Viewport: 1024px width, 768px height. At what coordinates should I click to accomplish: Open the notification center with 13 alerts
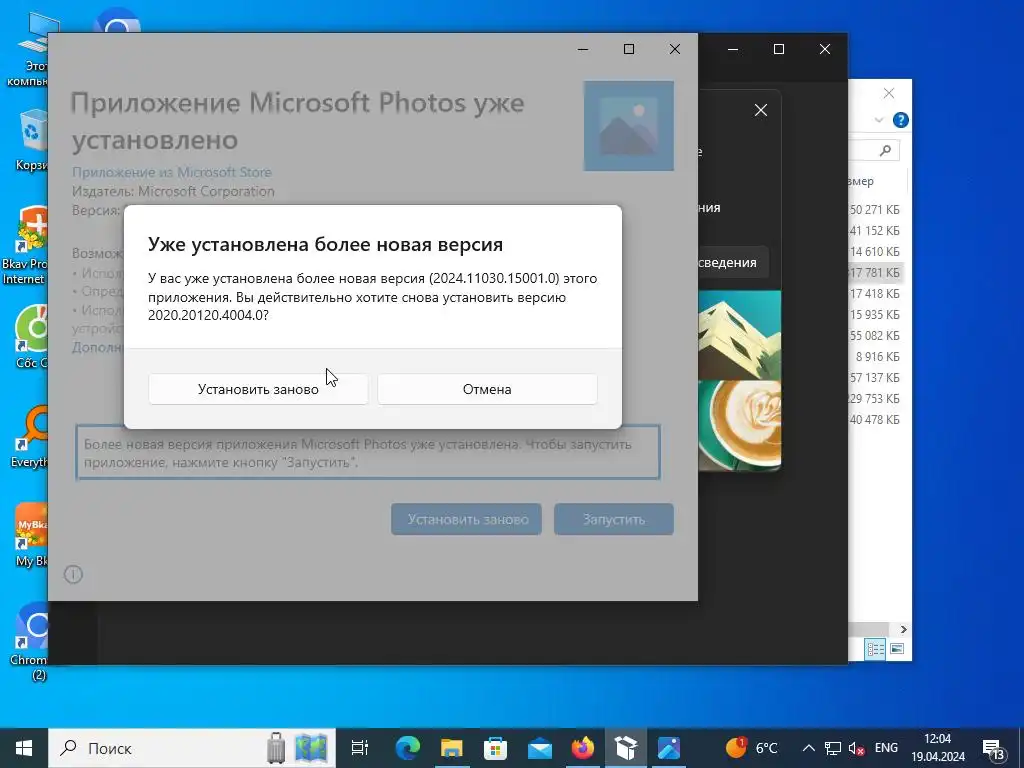point(994,749)
